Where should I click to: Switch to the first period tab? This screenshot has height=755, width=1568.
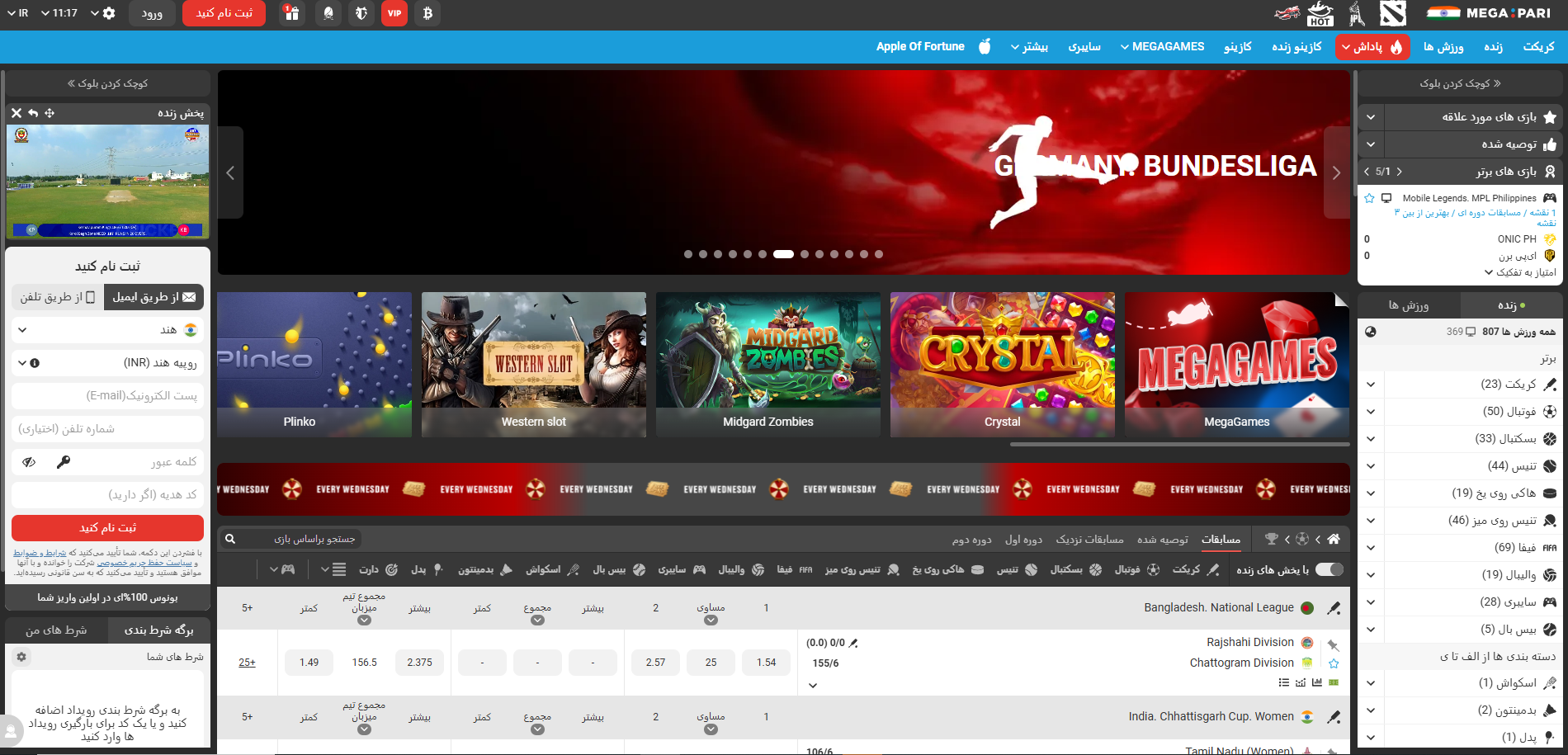pos(1023,540)
